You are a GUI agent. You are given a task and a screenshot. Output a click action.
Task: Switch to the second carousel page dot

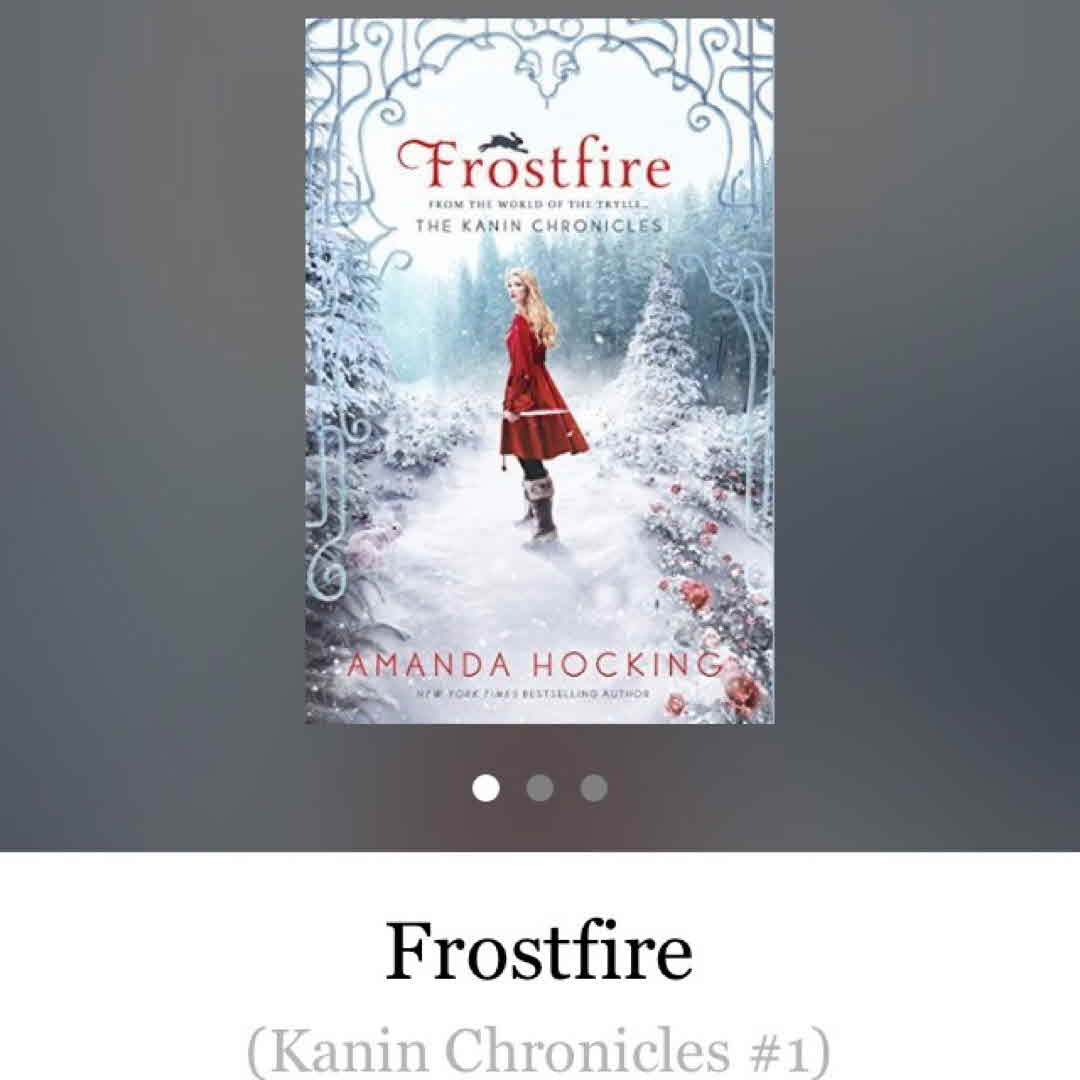click(x=540, y=787)
